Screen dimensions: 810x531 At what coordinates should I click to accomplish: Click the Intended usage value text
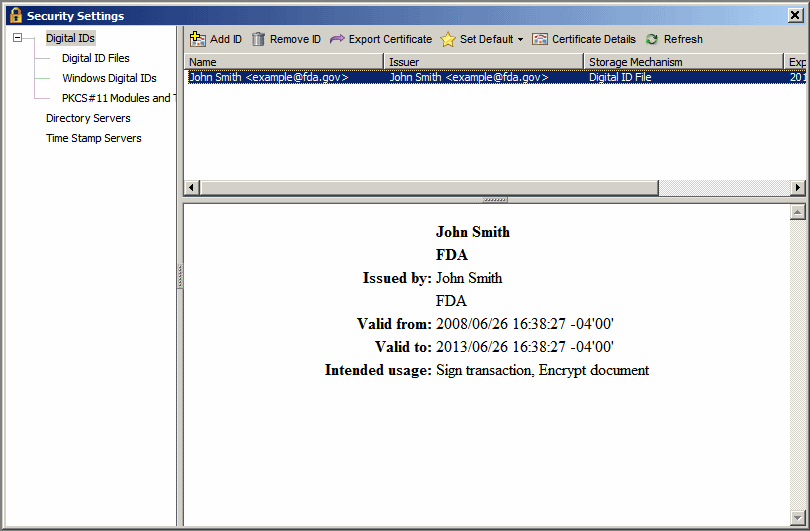(542, 370)
